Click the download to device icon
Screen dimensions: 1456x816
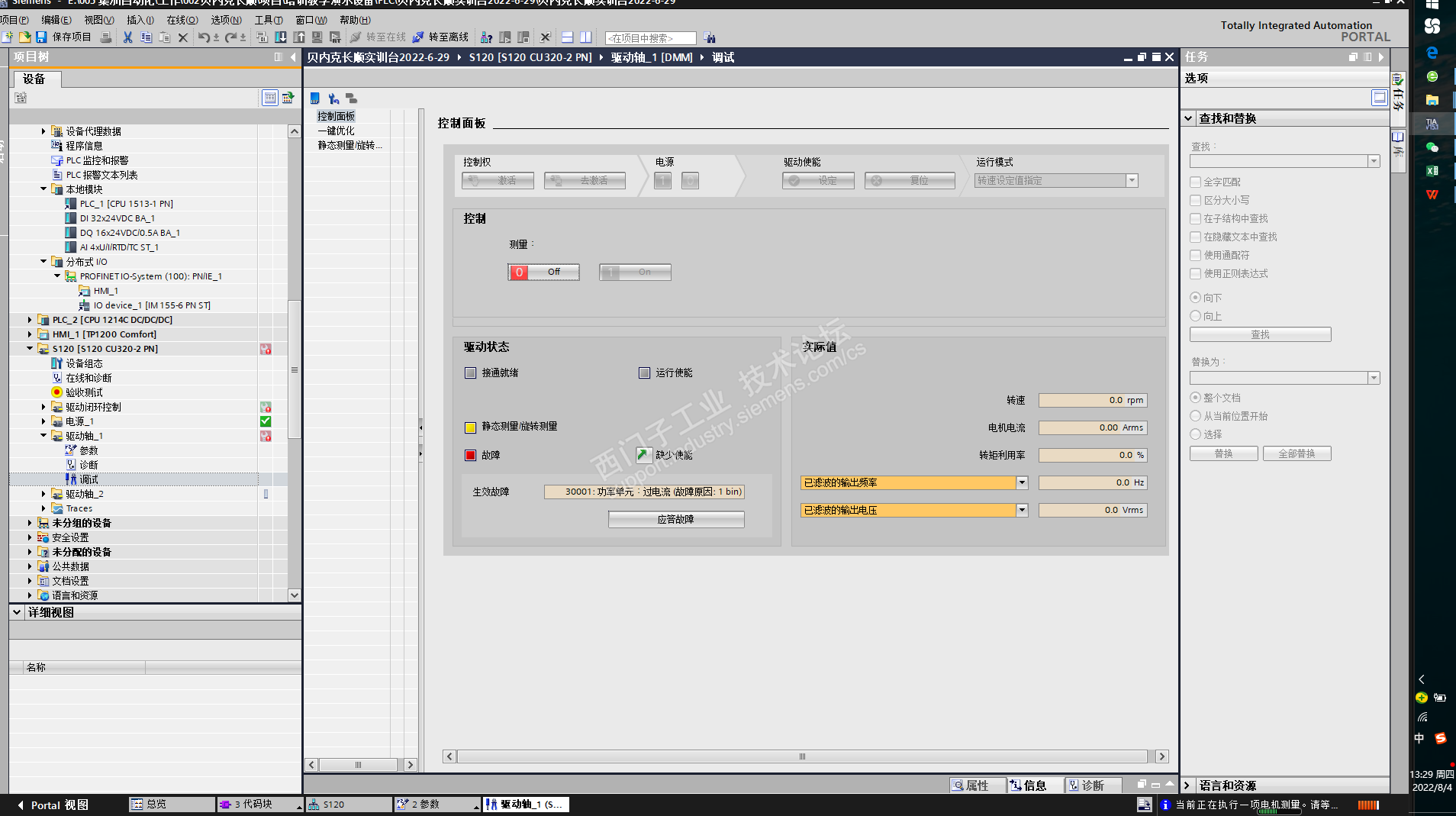[281, 37]
